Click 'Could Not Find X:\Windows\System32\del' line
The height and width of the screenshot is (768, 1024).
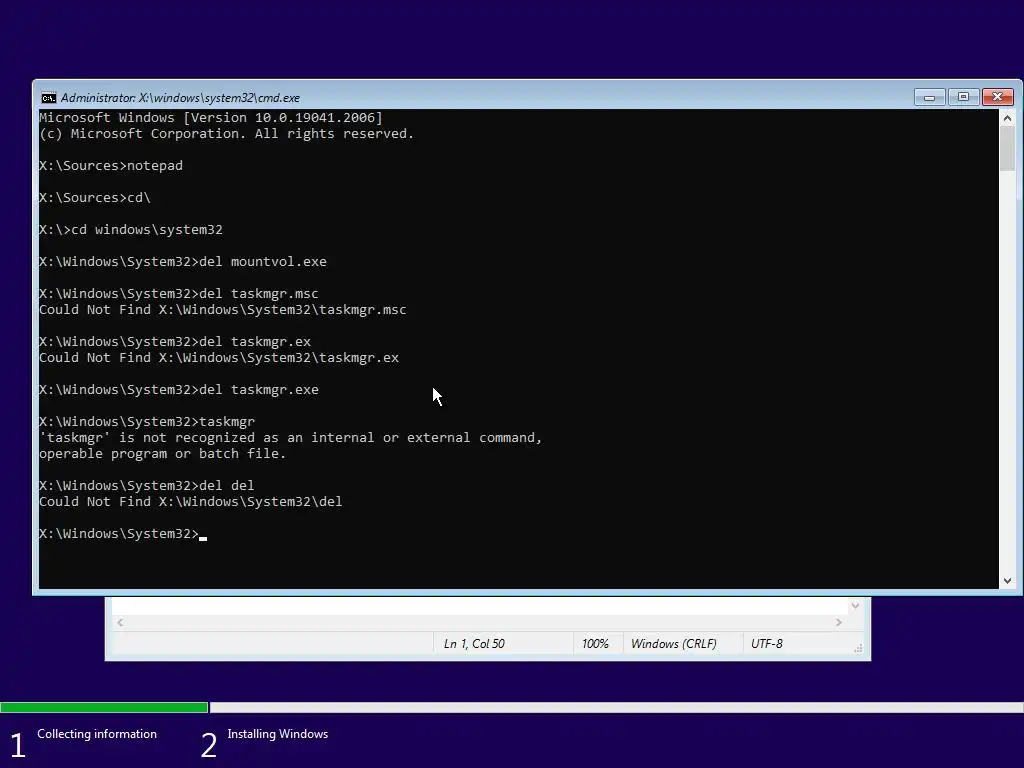coord(191,502)
